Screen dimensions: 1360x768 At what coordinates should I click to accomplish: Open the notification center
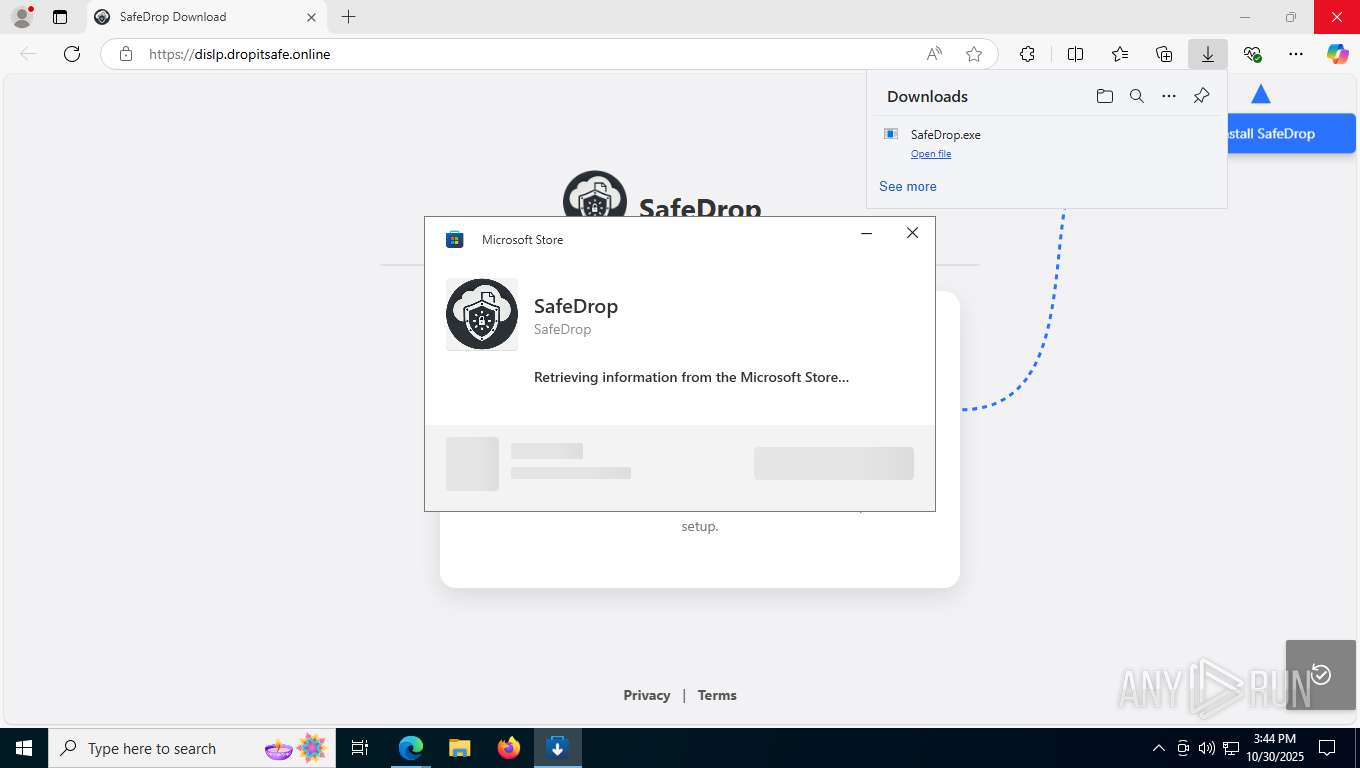[1327, 748]
